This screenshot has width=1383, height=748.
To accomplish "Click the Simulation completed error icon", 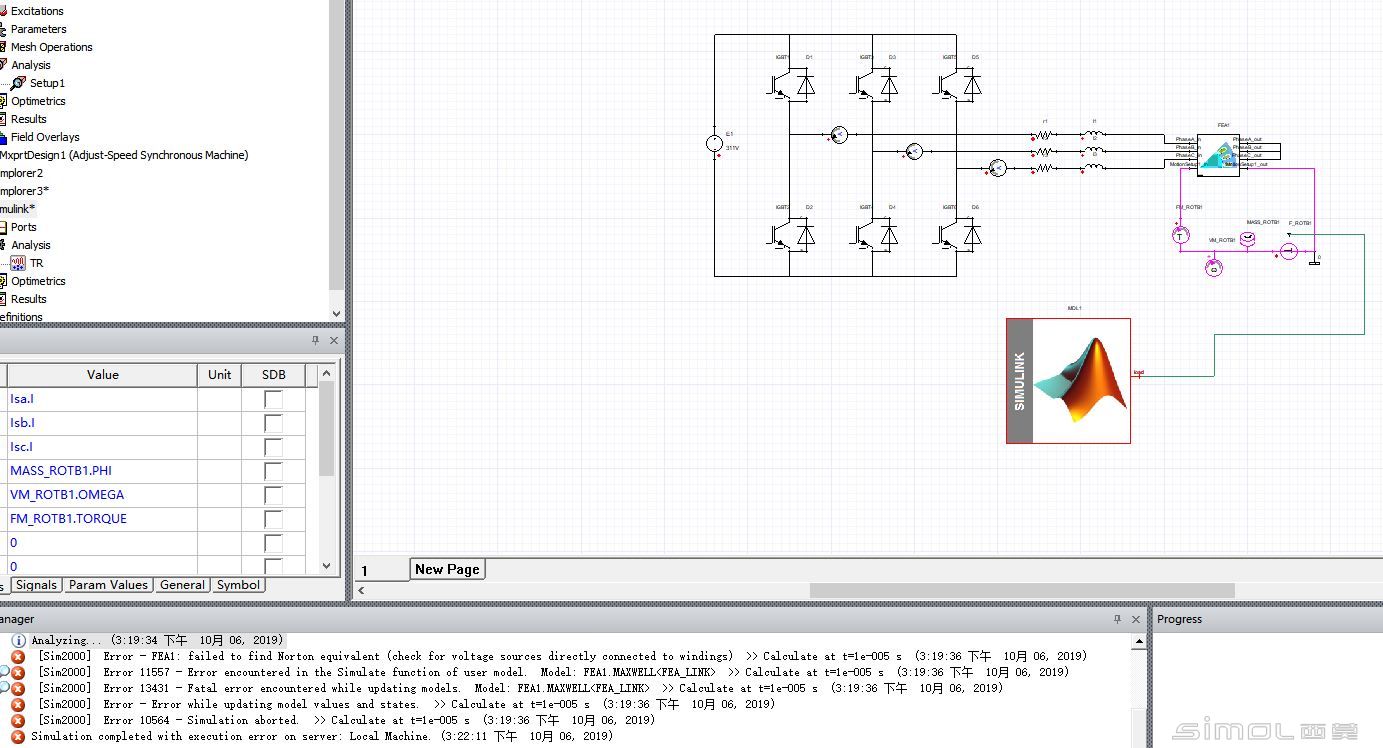I will click(18, 736).
